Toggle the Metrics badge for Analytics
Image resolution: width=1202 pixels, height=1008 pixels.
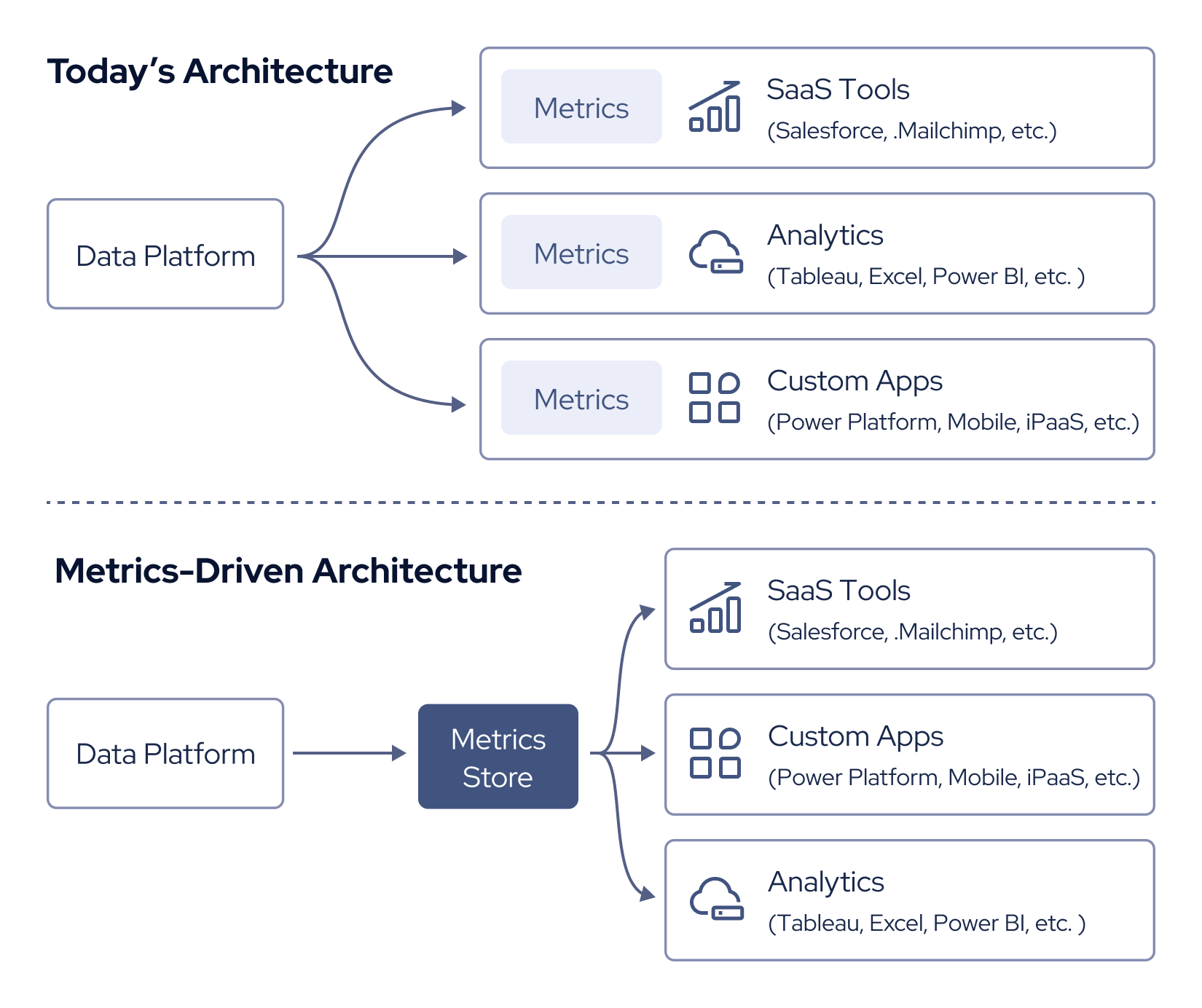click(x=581, y=253)
